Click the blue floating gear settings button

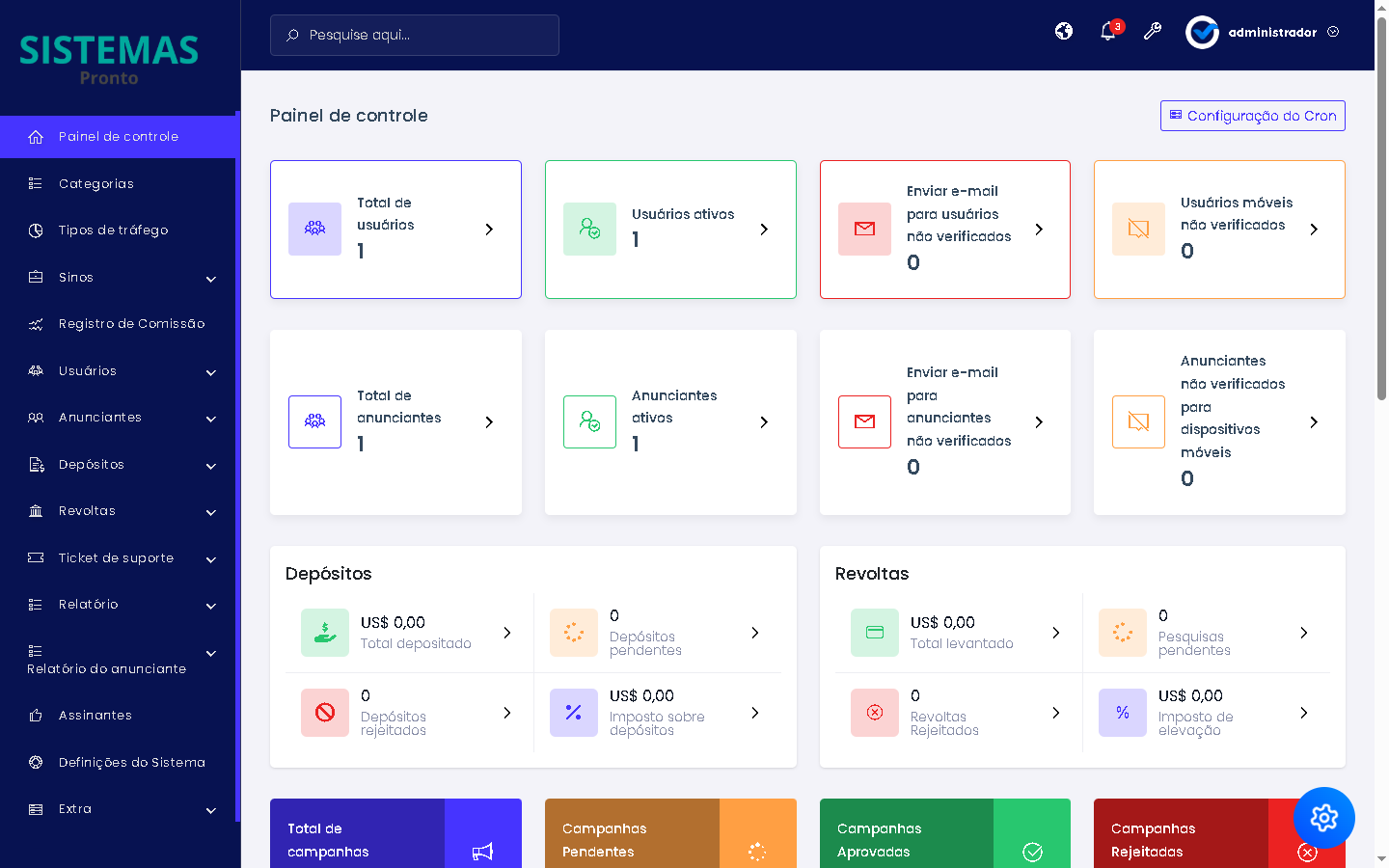tap(1323, 818)
